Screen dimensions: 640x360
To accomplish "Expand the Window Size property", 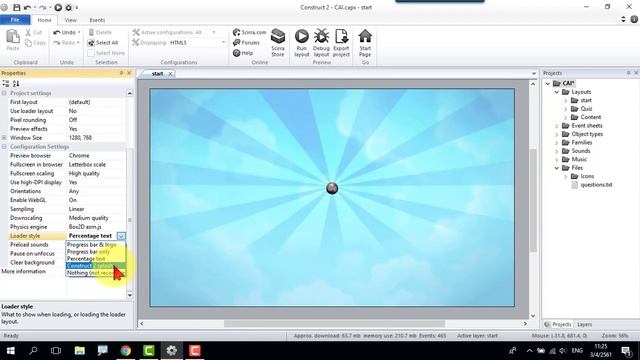I will pos(4,138).
